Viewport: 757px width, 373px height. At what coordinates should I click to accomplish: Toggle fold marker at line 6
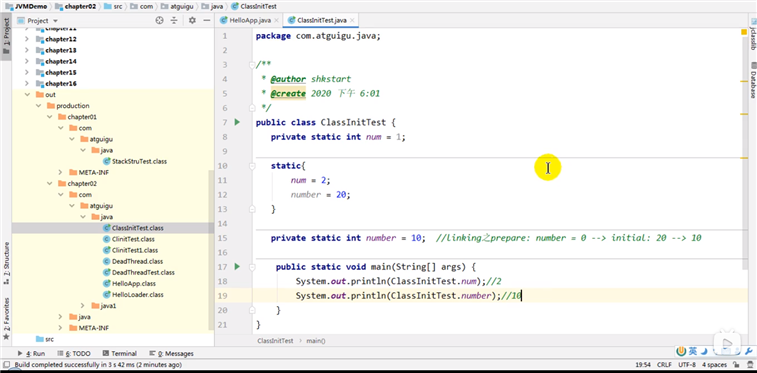point(251,108)
